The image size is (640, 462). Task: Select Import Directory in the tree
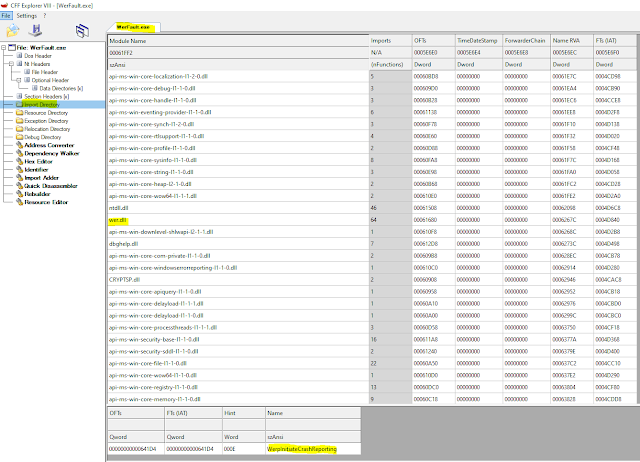click(x=42, y=104)
